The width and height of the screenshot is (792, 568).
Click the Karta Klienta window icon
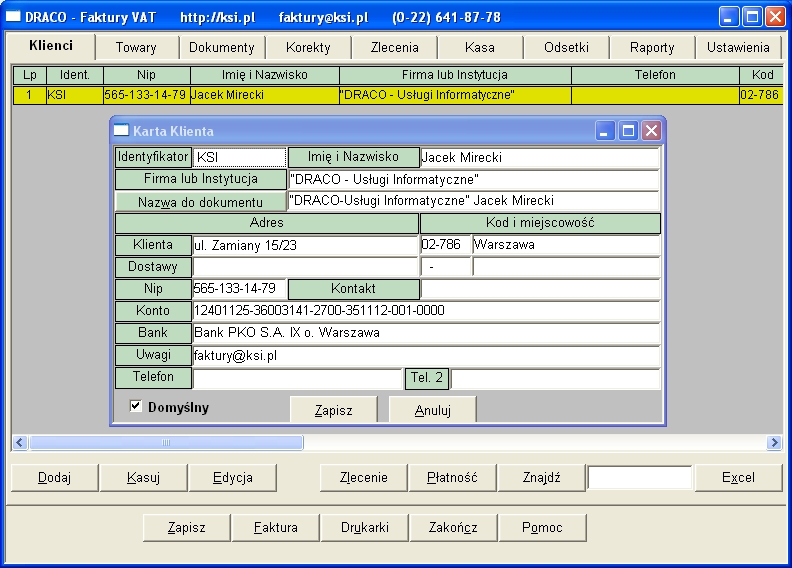pyautogui.click(x=121, y=131)
